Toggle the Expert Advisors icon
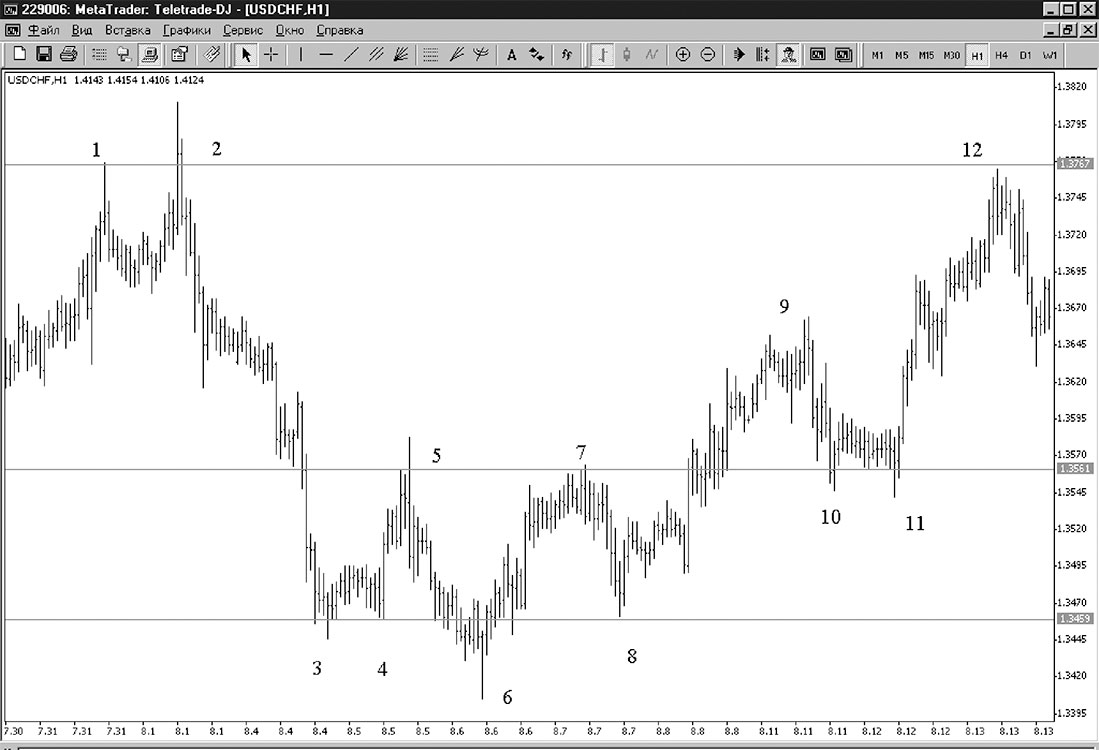The width and height of the screenshot is (1099, 750). [x=789, y=55]
